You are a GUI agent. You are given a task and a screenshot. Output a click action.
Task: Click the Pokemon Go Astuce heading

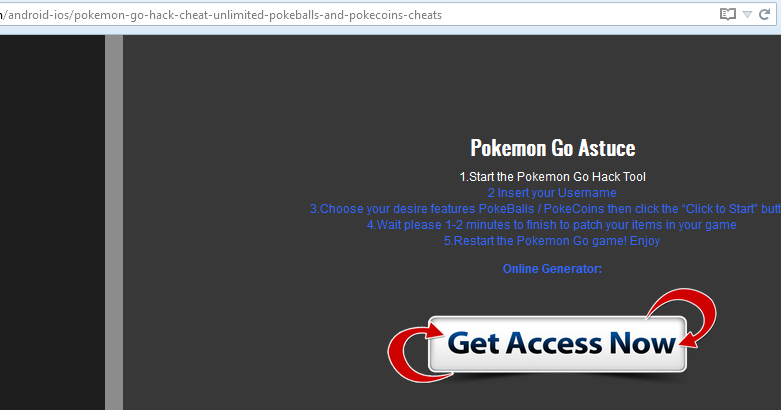point(553,148)
